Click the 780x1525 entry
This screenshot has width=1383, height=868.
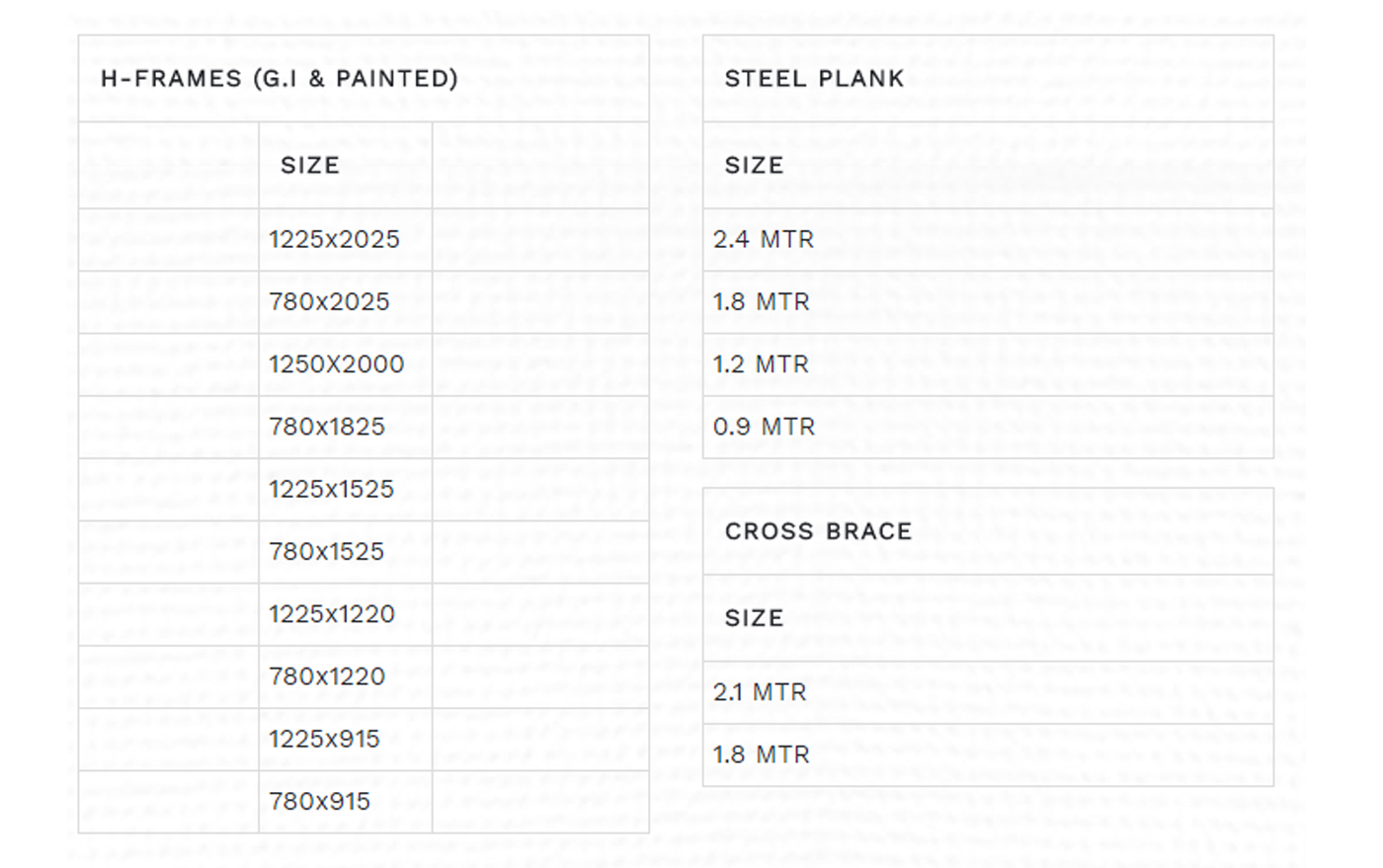(x=326, y=551)
